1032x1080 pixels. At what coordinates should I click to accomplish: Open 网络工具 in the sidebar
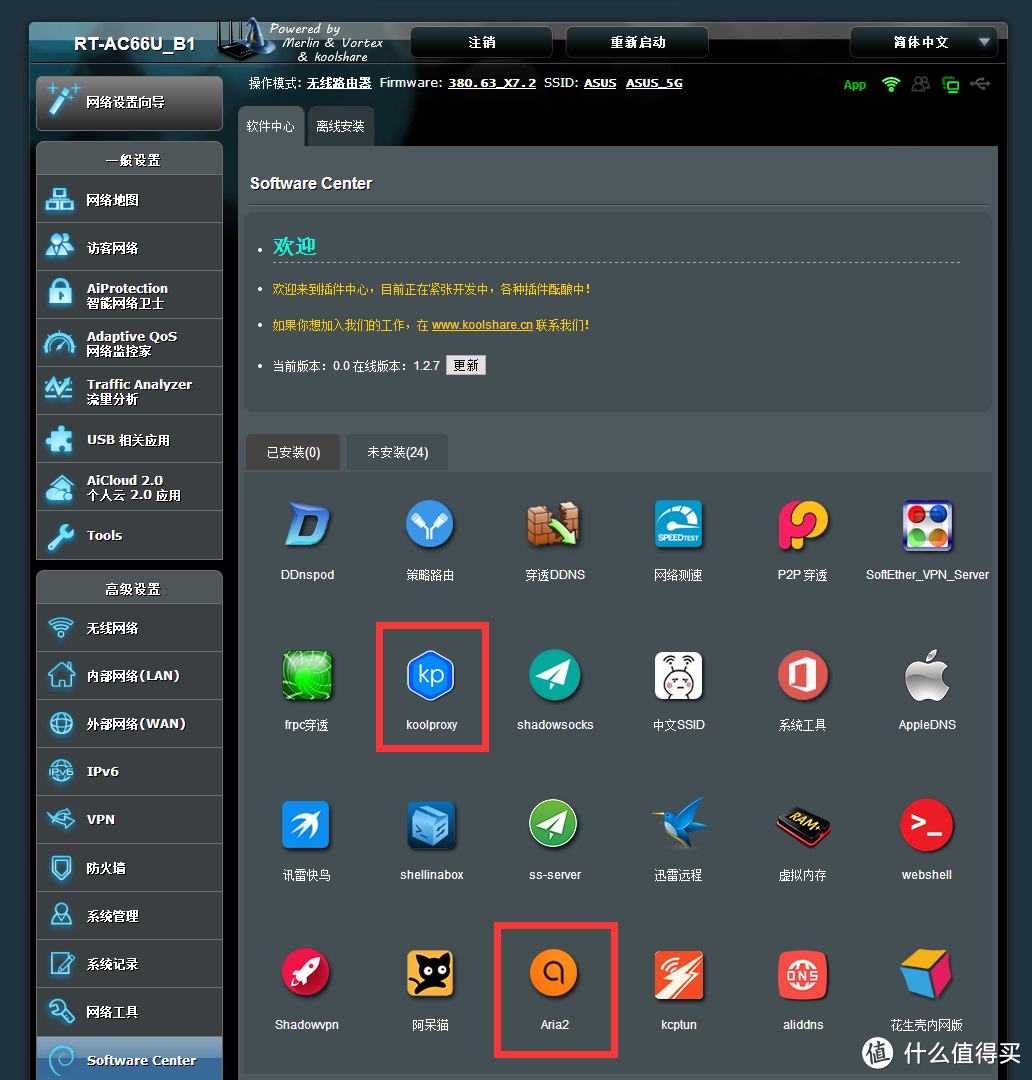tap(130, 1012)
